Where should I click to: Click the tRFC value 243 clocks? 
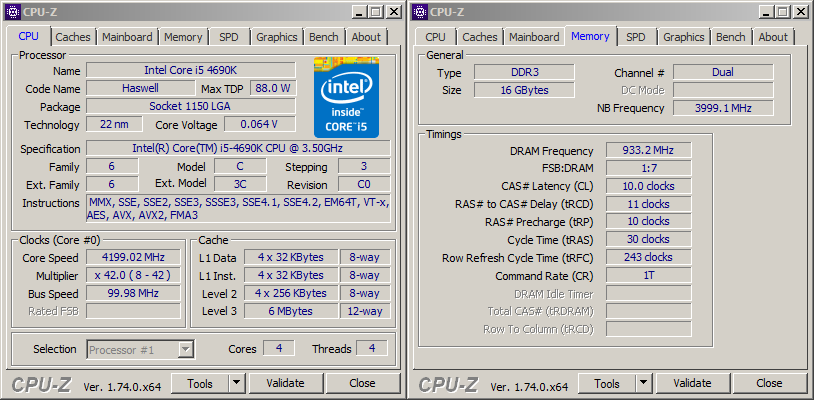pyautogui.click(x=648, y=257)
